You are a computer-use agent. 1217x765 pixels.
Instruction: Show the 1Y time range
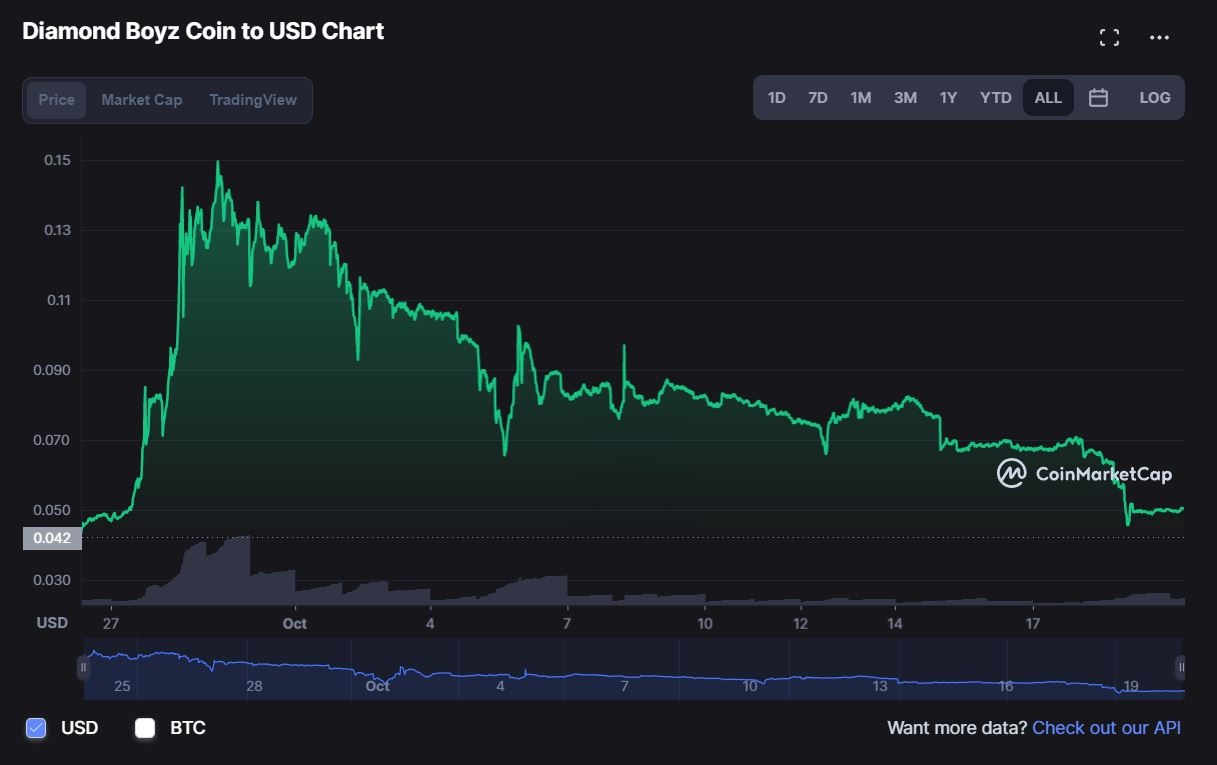(948, 98)
